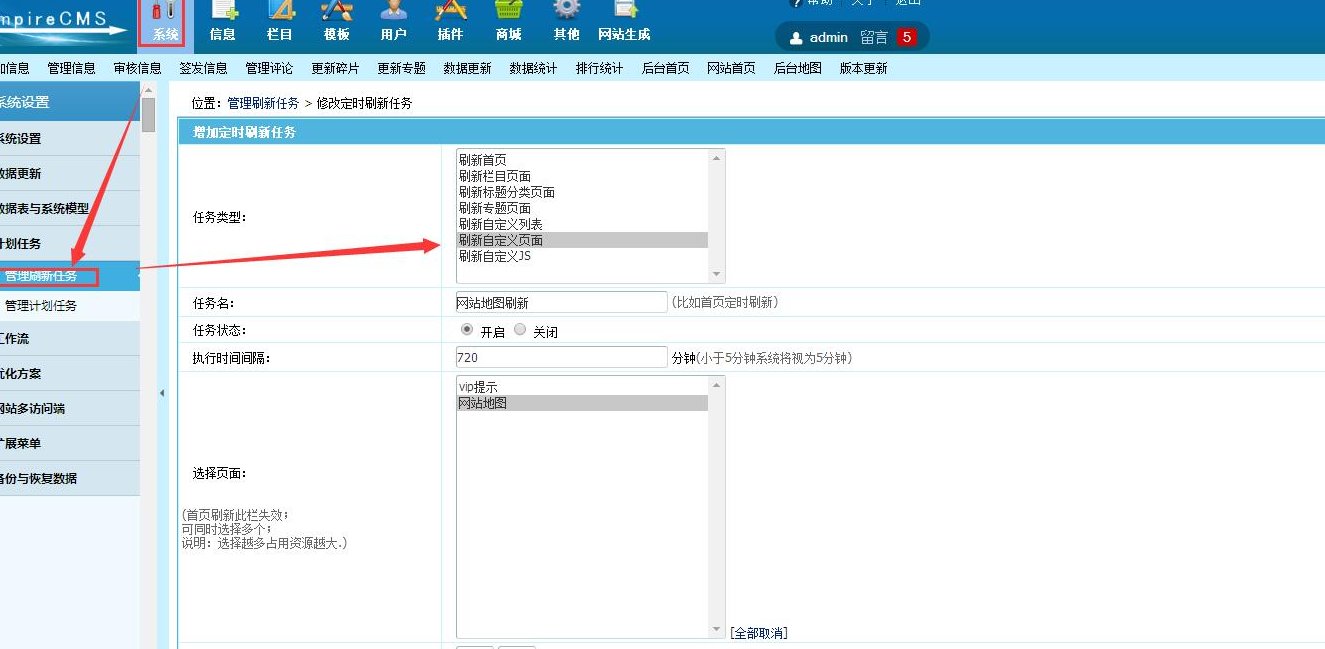Collapse 计划任务 sidebar section
Viewport: 1325px width, 649px height.
pos(70,244)
